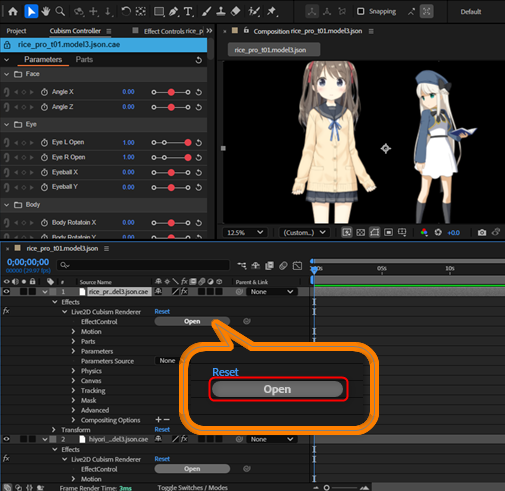
Task: Reset the Eye L Open parameter
Action: pos(199,143)
